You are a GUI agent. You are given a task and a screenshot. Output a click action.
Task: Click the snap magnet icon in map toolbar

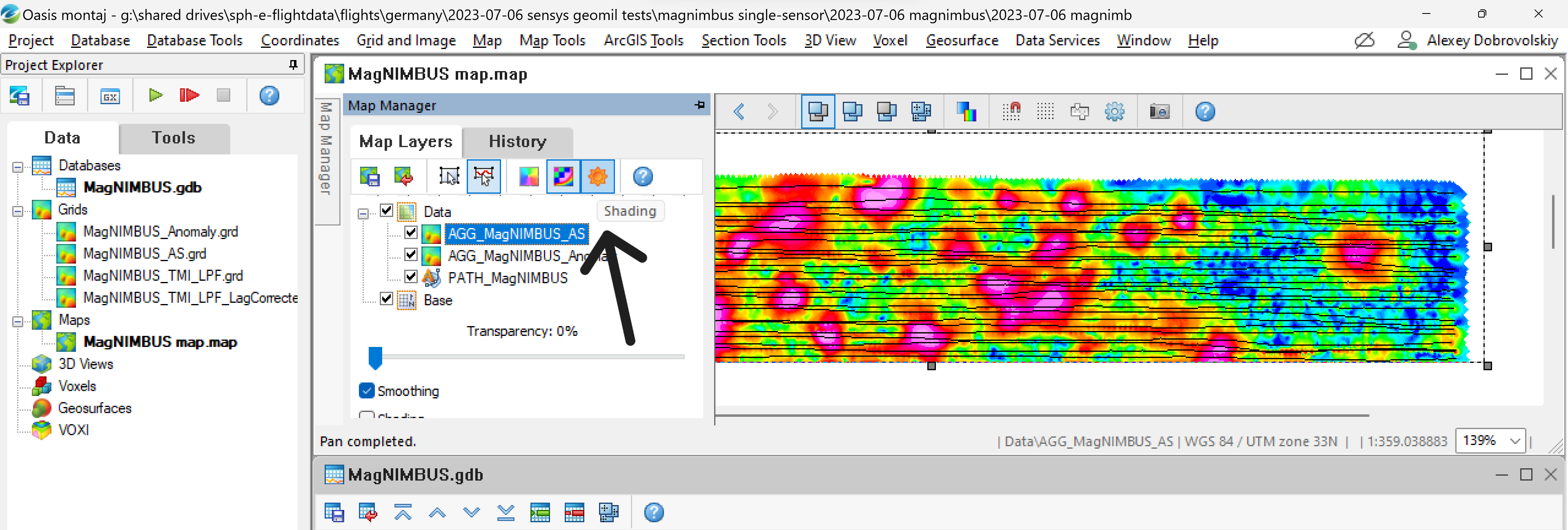pyautogui.click(x=1012, y=112)
